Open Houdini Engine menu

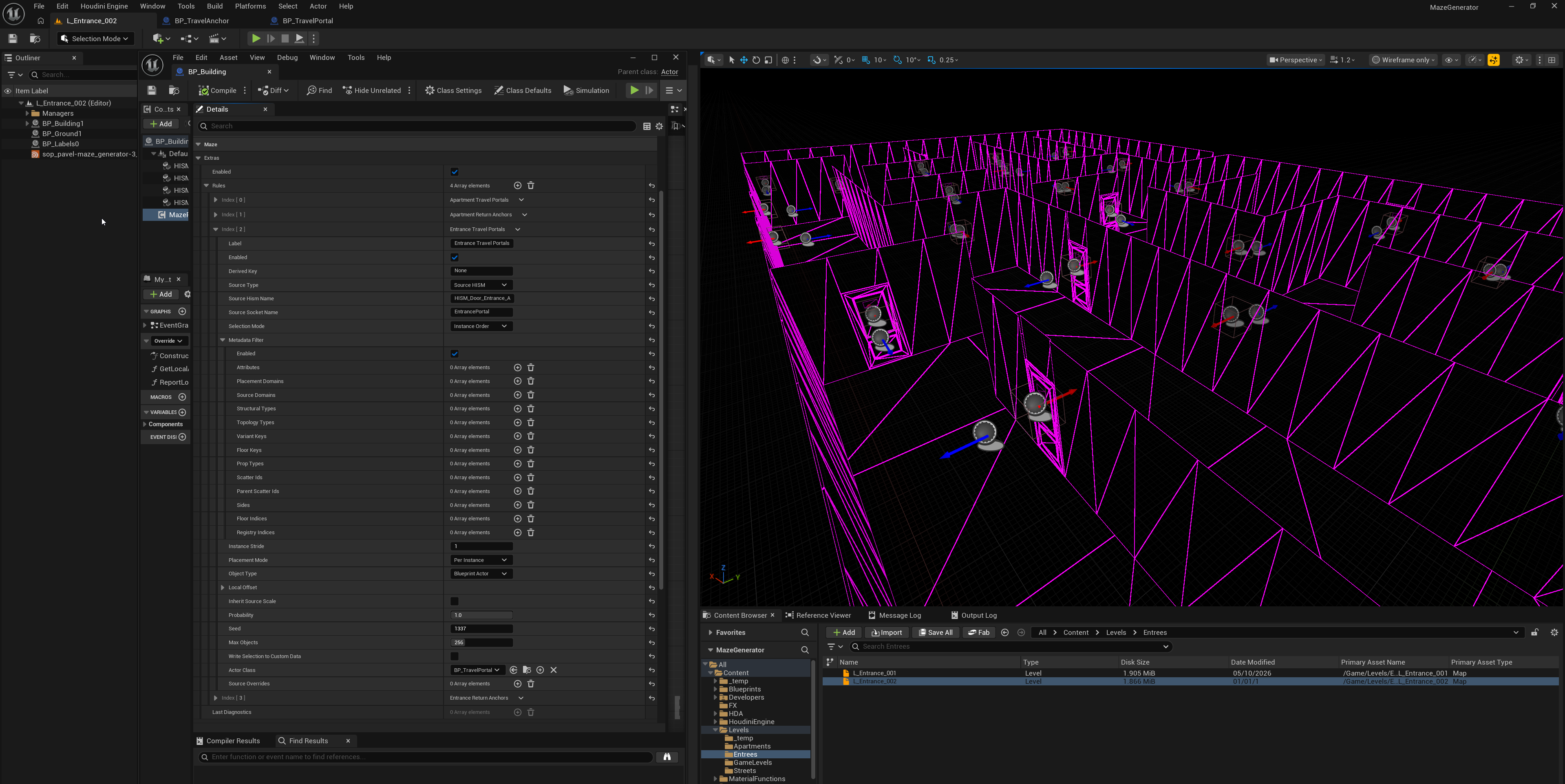[104, 6]
